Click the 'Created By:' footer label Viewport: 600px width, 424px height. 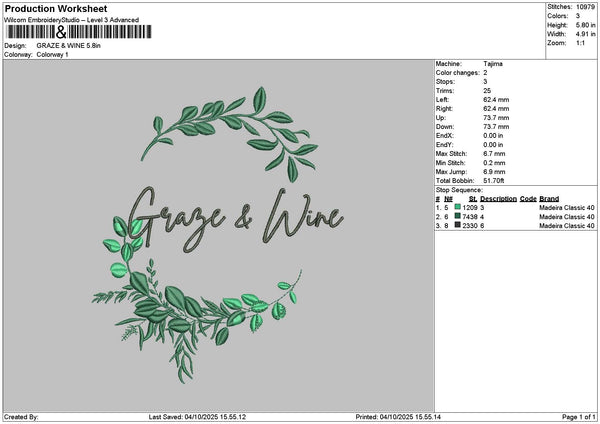pos(21,417)
